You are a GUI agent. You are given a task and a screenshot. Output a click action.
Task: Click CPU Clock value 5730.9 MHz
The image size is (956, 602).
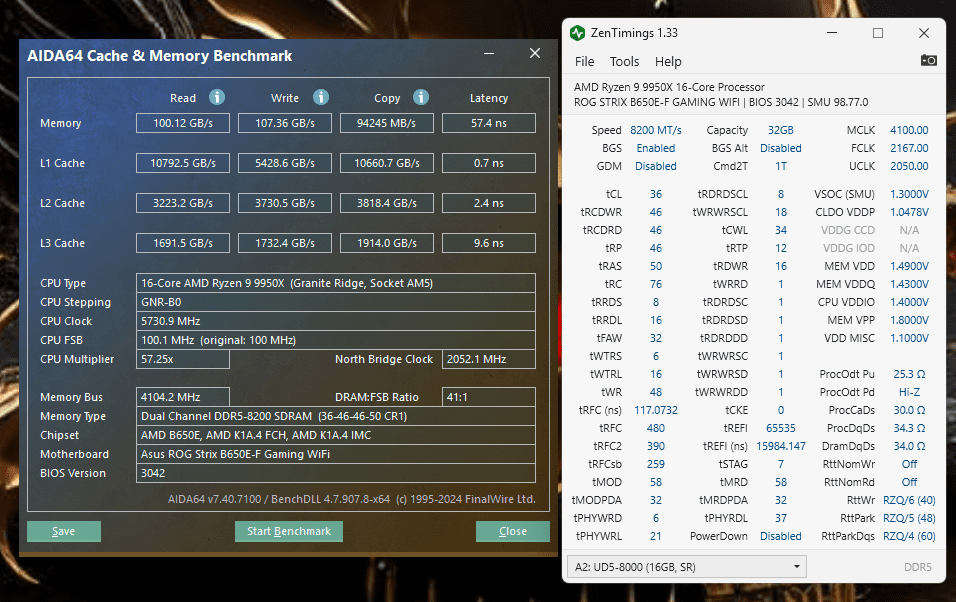(x=336, y=321)
